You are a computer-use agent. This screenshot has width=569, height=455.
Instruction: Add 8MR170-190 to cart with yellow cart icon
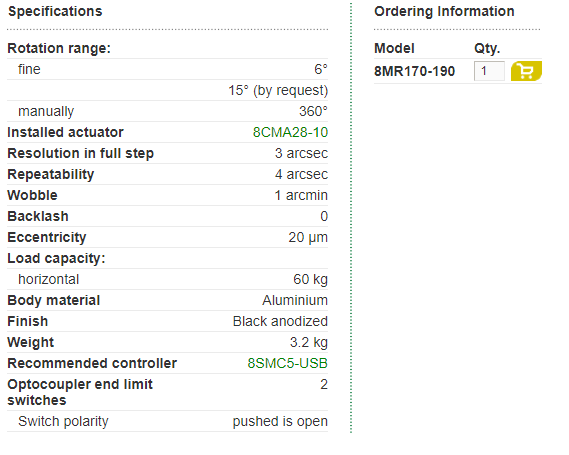pyautogui.click(x=526, y=71)
